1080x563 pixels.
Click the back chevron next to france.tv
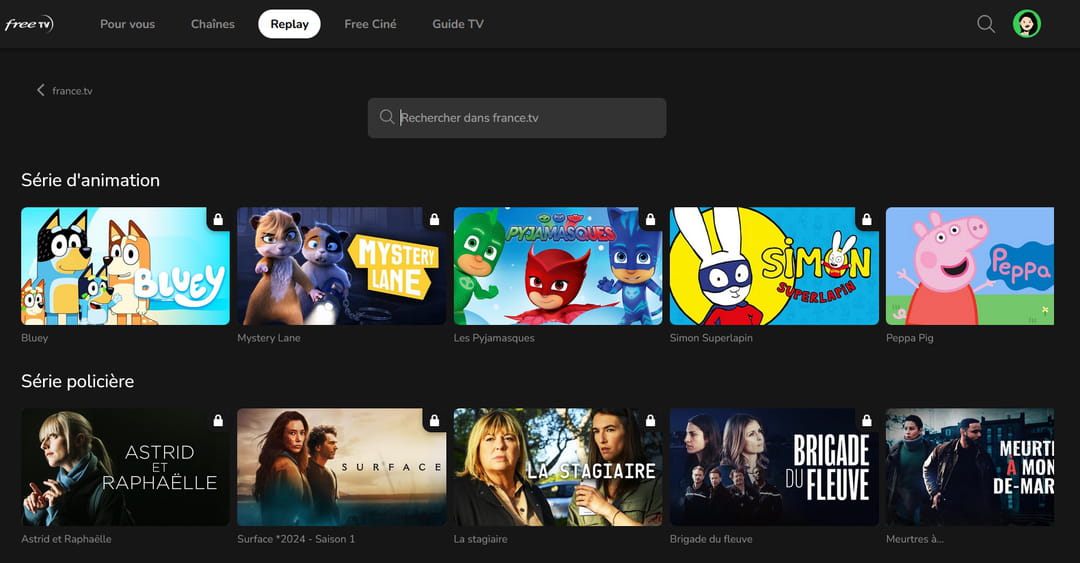41,90
